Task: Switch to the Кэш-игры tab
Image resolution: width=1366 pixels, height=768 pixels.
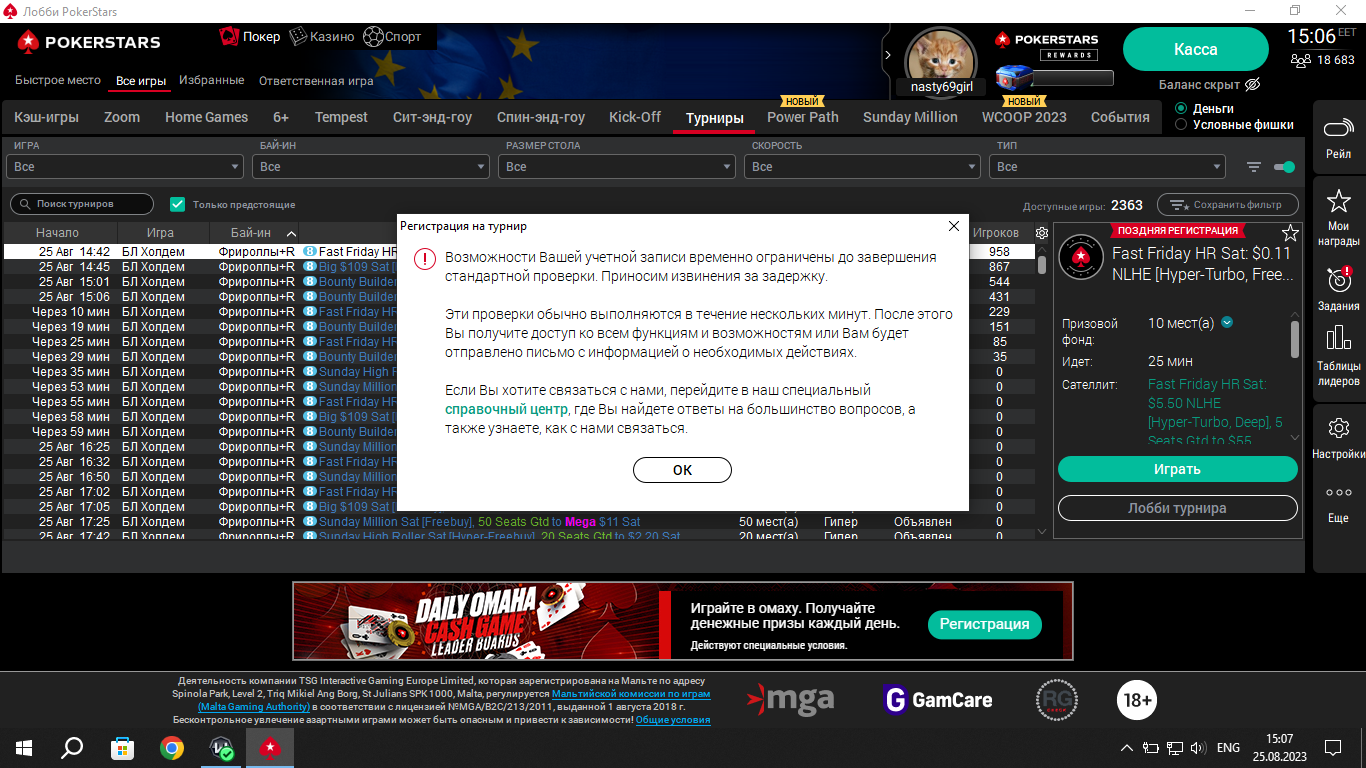Action: (x=47, y=117)
